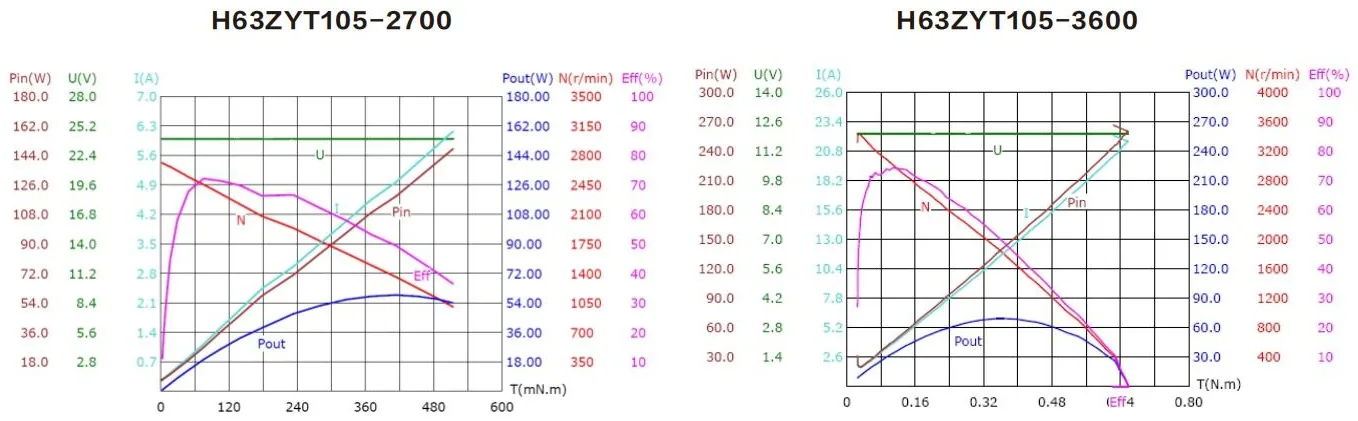Screen dimensions: 1358x421
Task: Select the 0.48 torque axis tick label
Action: (1051, 403)
